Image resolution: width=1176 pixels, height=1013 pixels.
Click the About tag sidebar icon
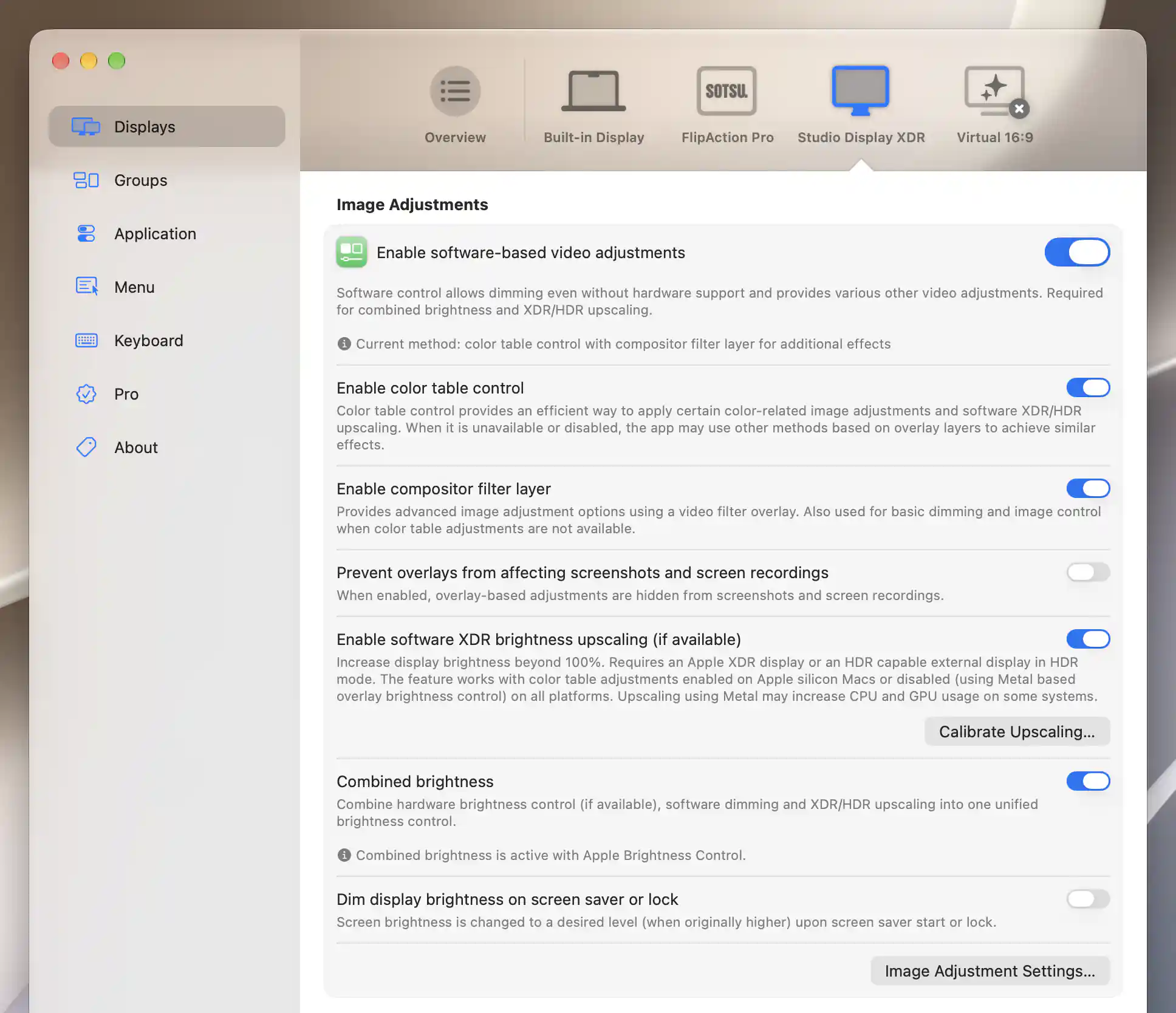86,447
